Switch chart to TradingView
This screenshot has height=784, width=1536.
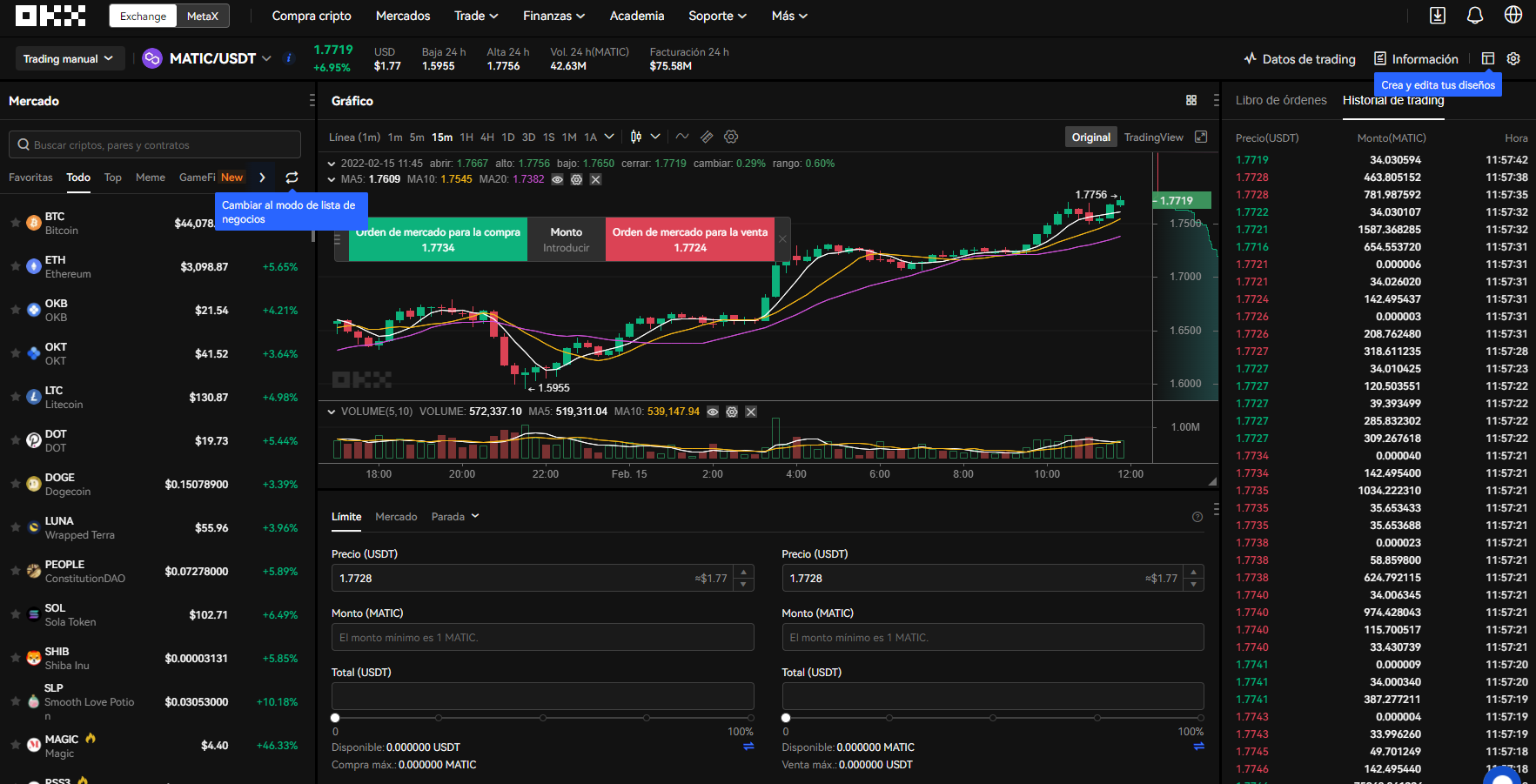pos(1153,137)
